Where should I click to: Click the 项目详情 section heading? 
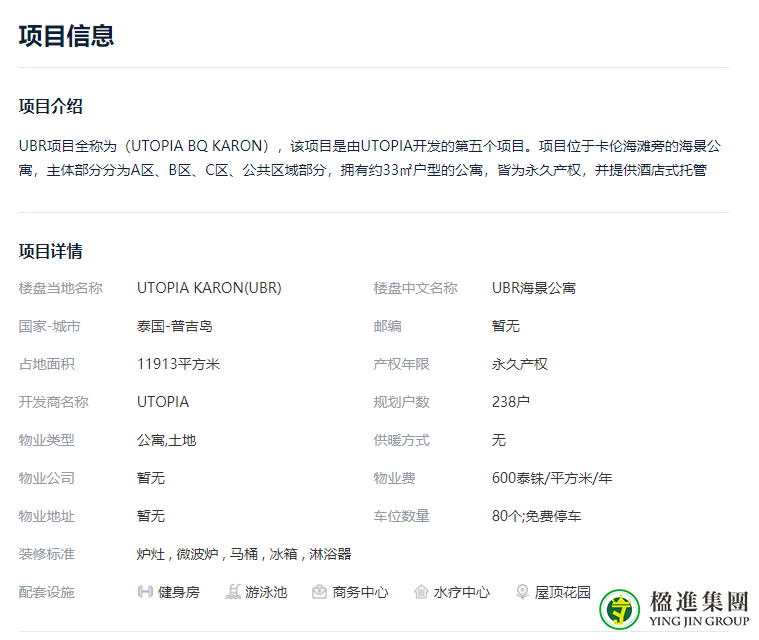coord(50,251)
